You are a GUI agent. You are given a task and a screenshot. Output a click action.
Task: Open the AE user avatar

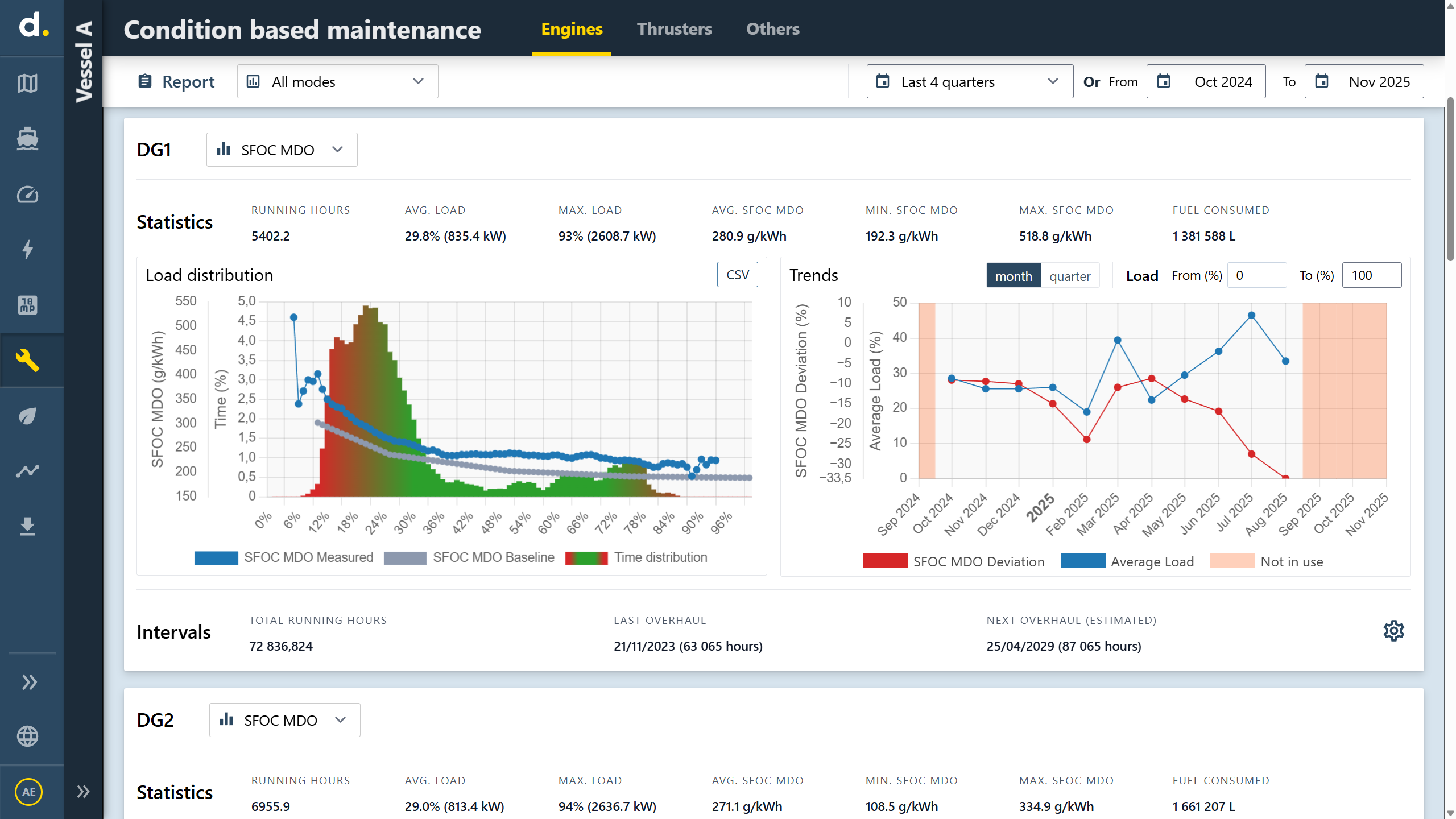pyautogui.click(x=28, y=792)
